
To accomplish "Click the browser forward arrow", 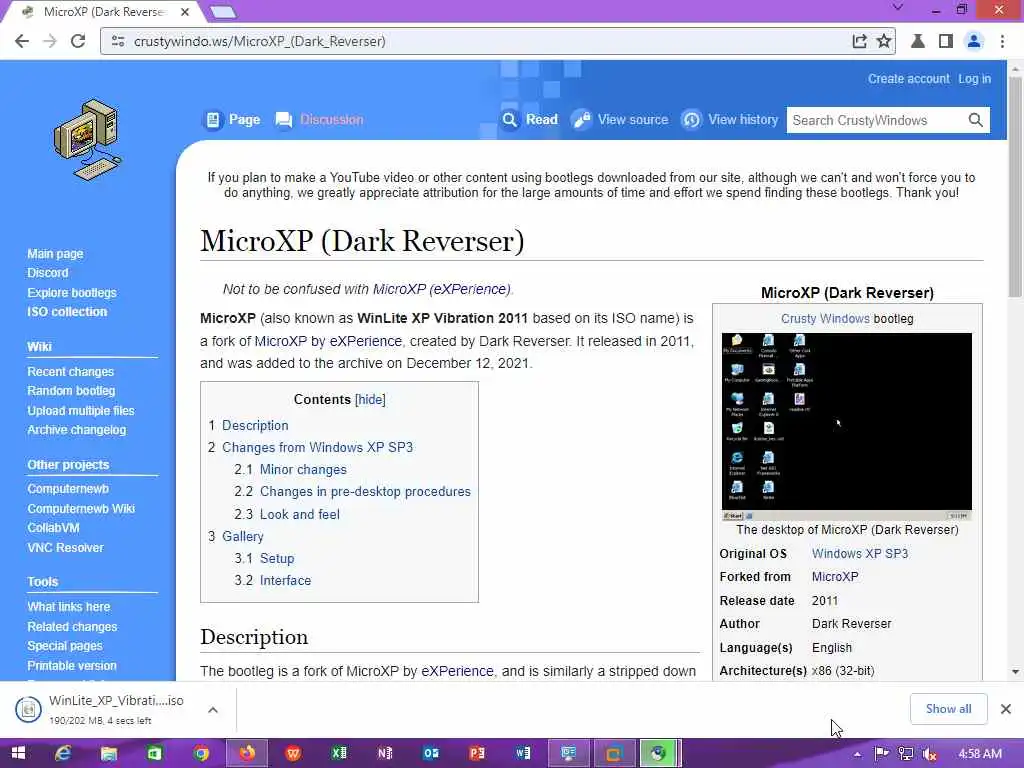I will pos(50,41).
